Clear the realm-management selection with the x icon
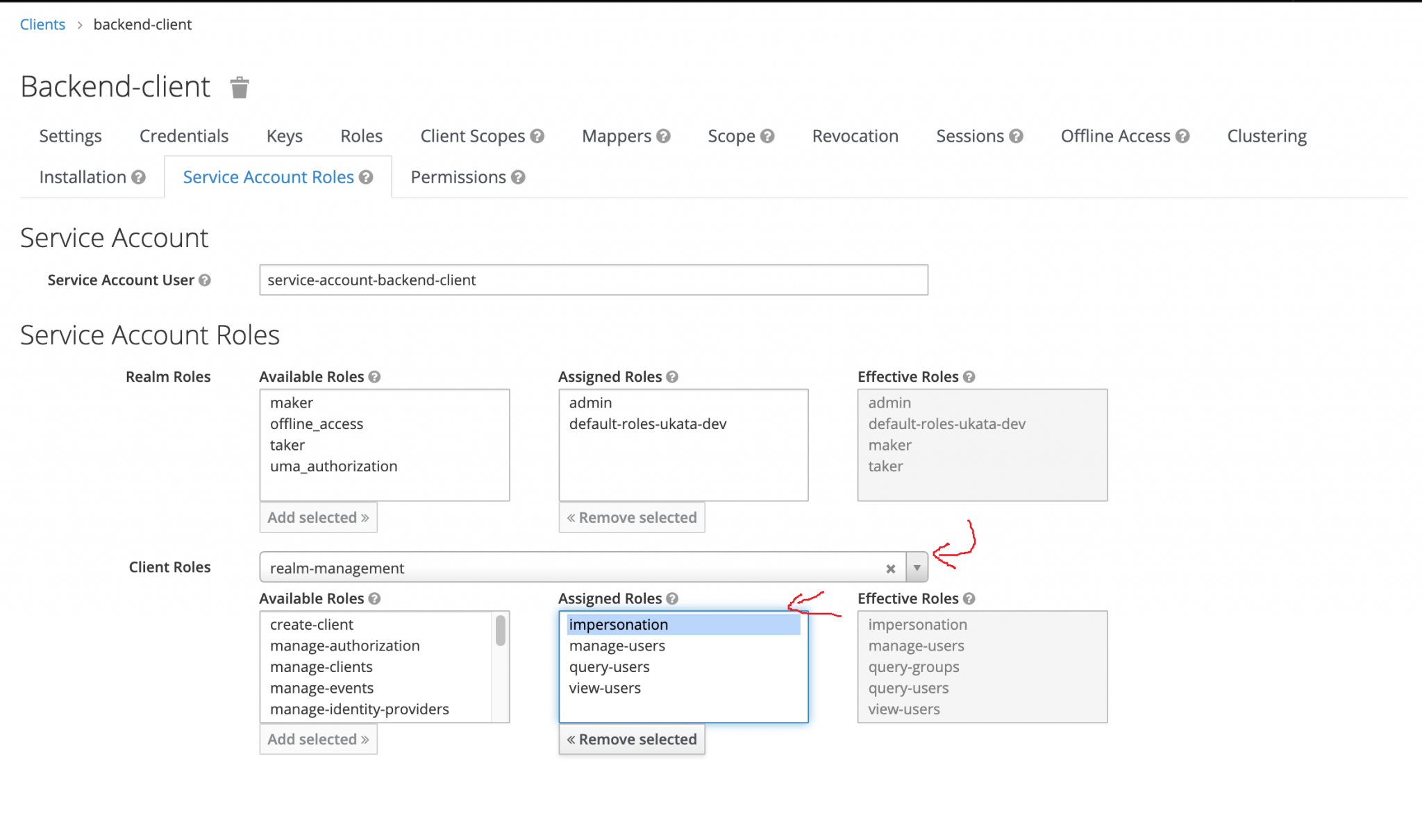The height and width of the screenshot is (840, 1422). point(891,568)
